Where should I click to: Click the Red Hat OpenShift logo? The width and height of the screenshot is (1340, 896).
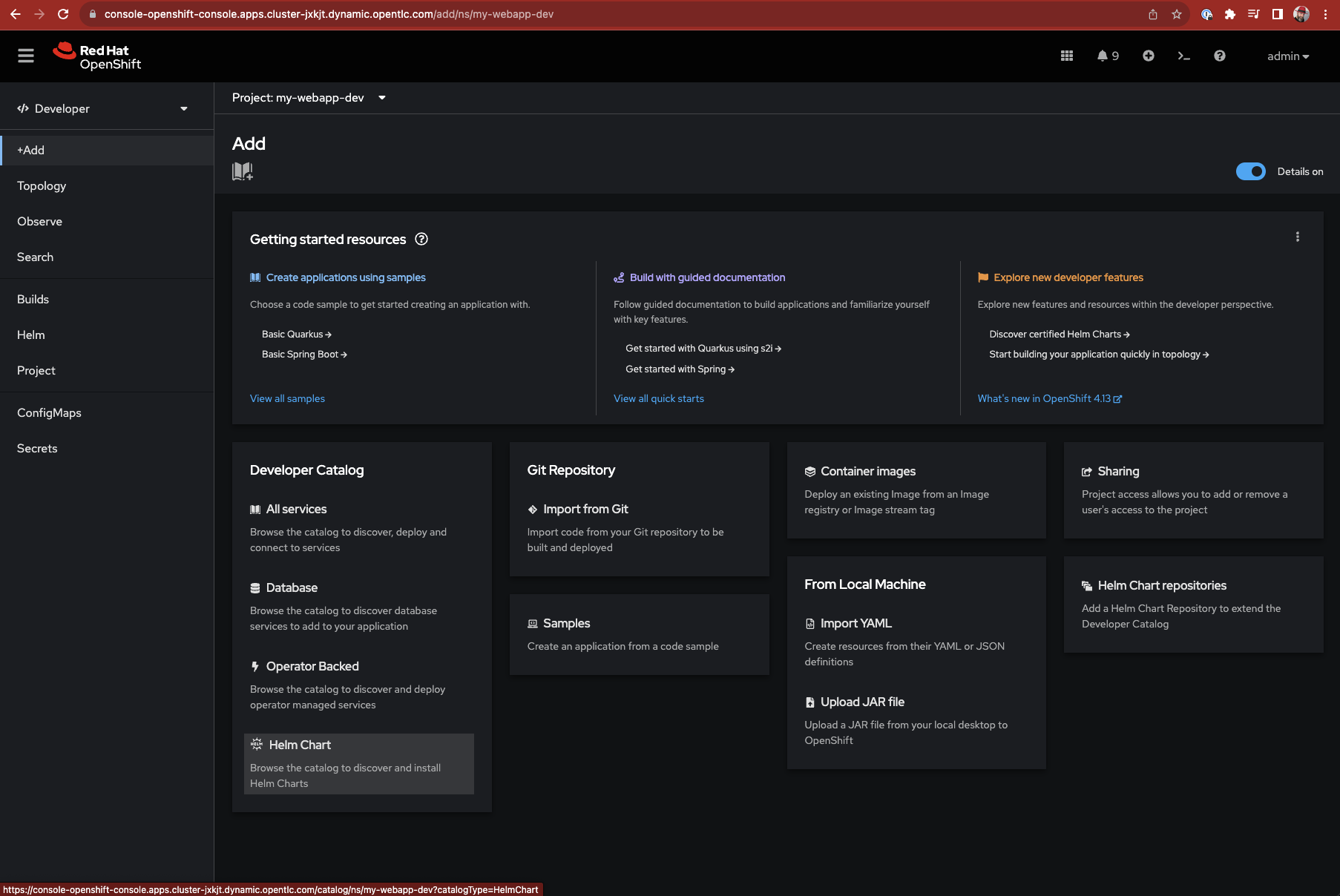pos(96,56)
